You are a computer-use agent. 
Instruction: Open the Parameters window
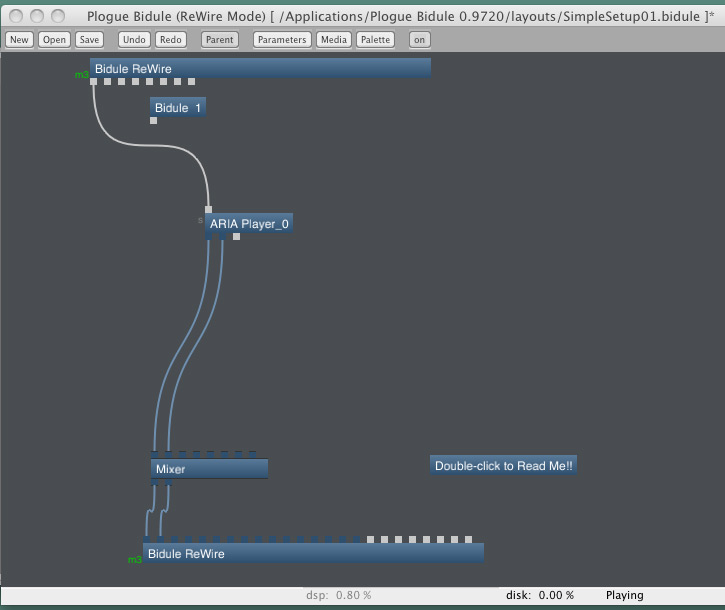point(282,40)
